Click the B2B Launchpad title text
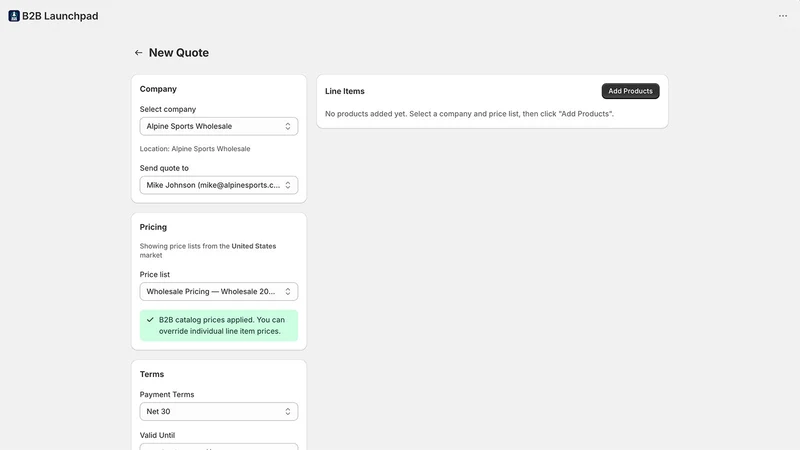800x450 pixels. pyautogui.click(x=60, y=16)
